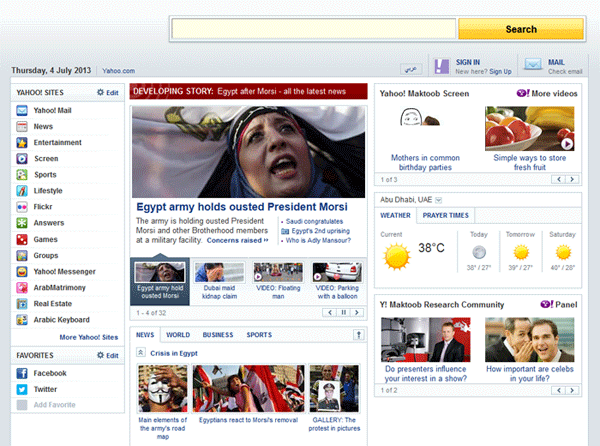Image resolution: width=600 pixels, height=446 pixels.
Task: Switch to the World news tab
Action: click(x=178, y=335)
